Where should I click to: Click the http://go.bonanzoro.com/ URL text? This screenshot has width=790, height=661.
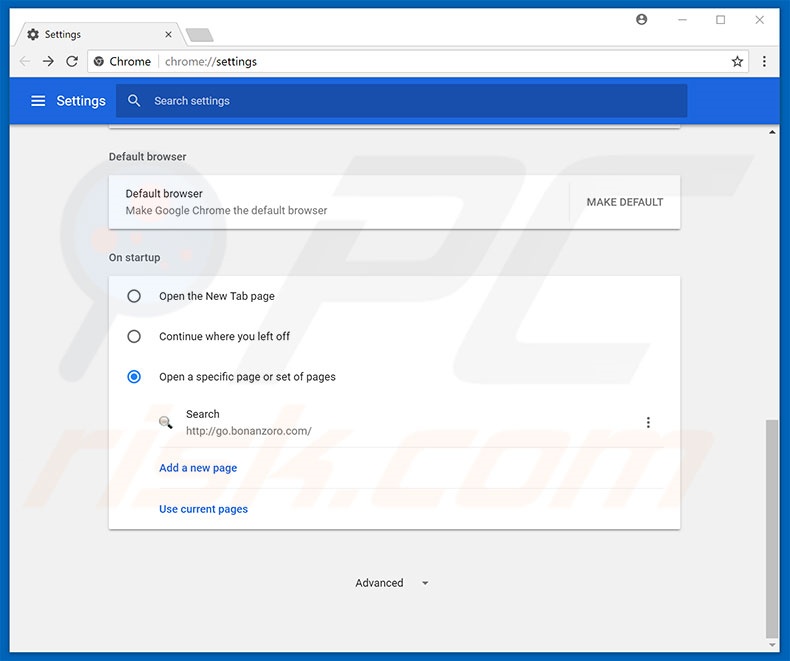click(249, 431)
